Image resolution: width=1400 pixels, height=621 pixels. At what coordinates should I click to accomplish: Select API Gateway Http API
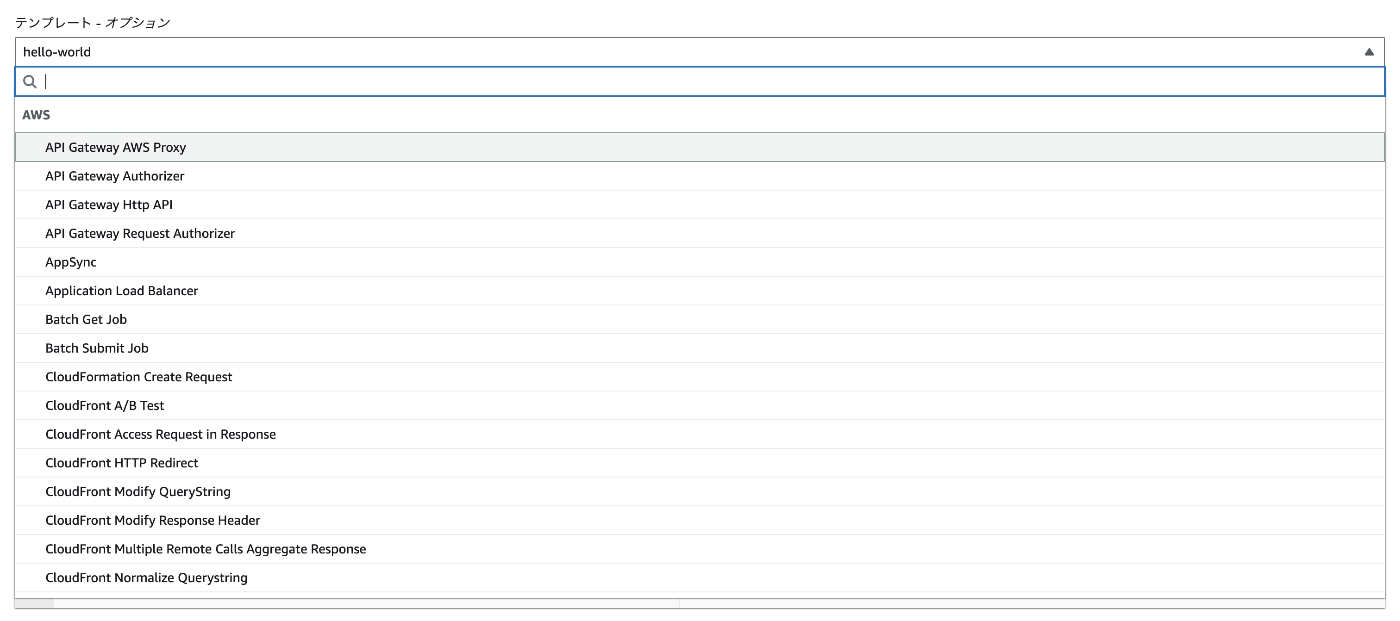700,205
